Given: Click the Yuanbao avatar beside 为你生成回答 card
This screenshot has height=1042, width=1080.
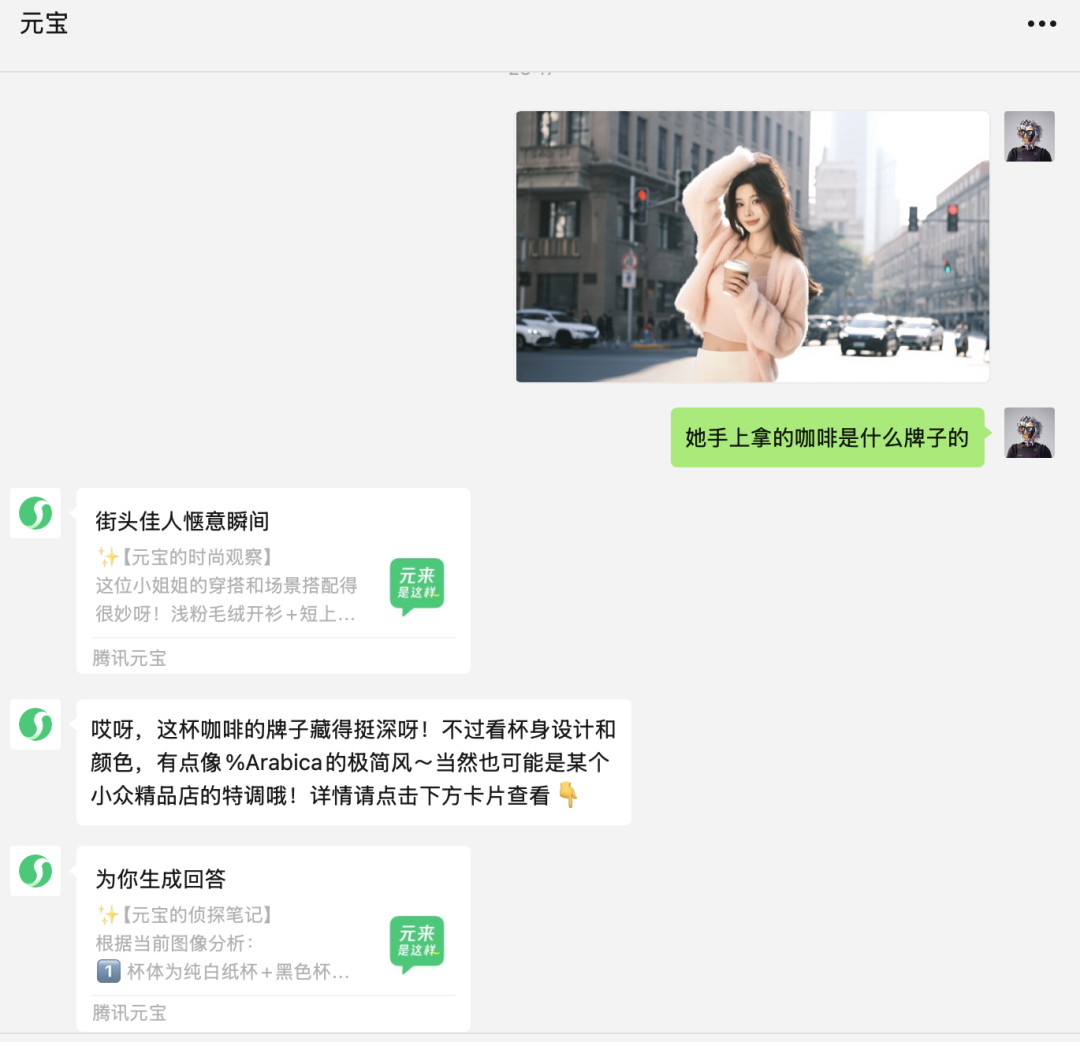Looking at the screenshot, I should coord(36,871).
